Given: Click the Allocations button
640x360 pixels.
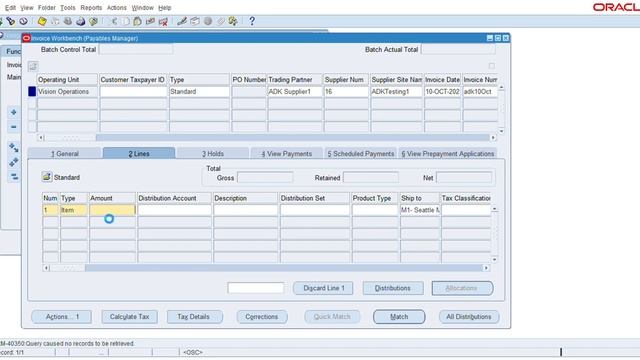Looking at the screenshot, I should click(462, 288).
